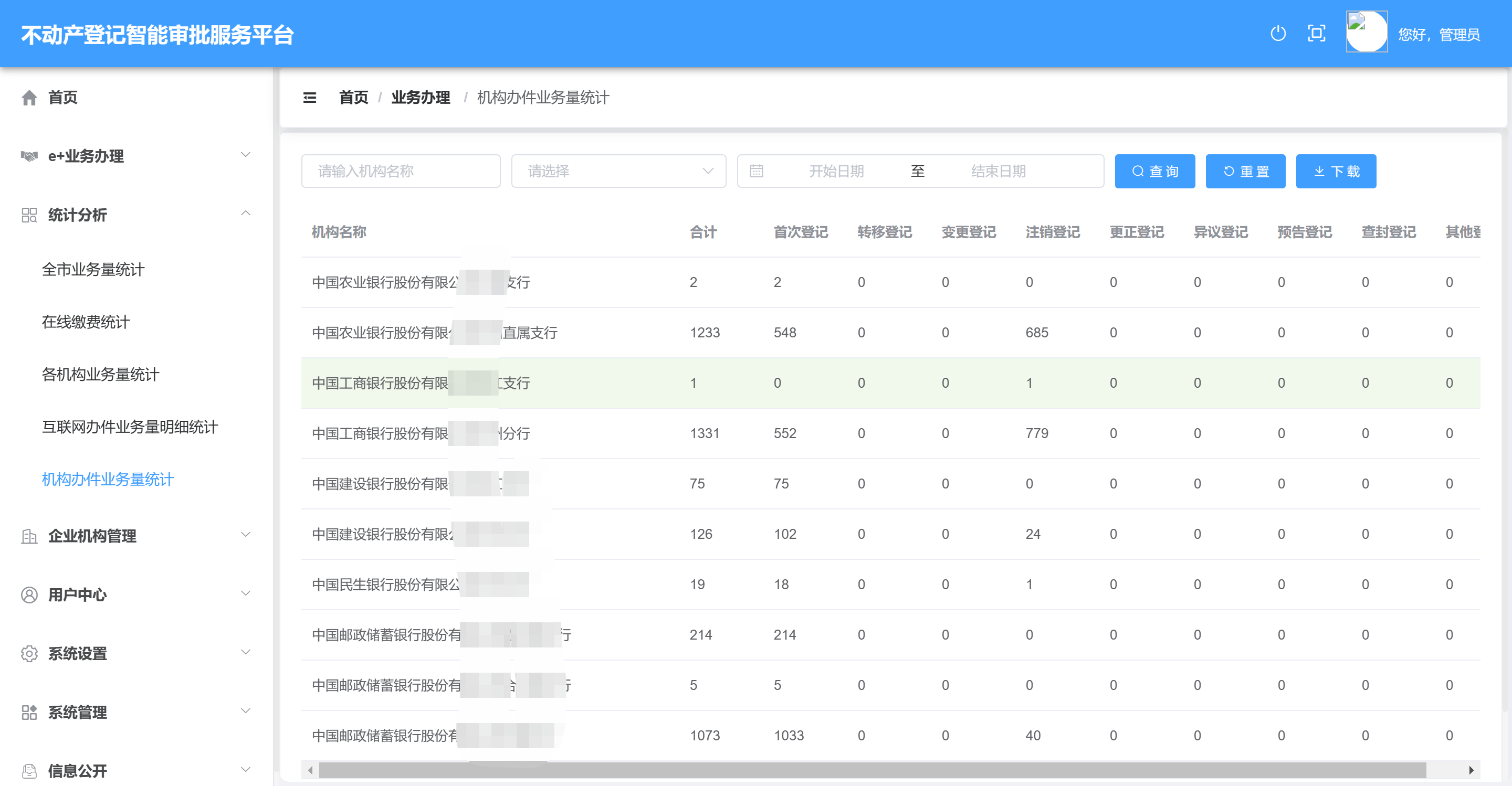The height and width of the screenshot is (786, 1512).
Task: Open 首页 in the sidebar
Action: coord(63,98)
